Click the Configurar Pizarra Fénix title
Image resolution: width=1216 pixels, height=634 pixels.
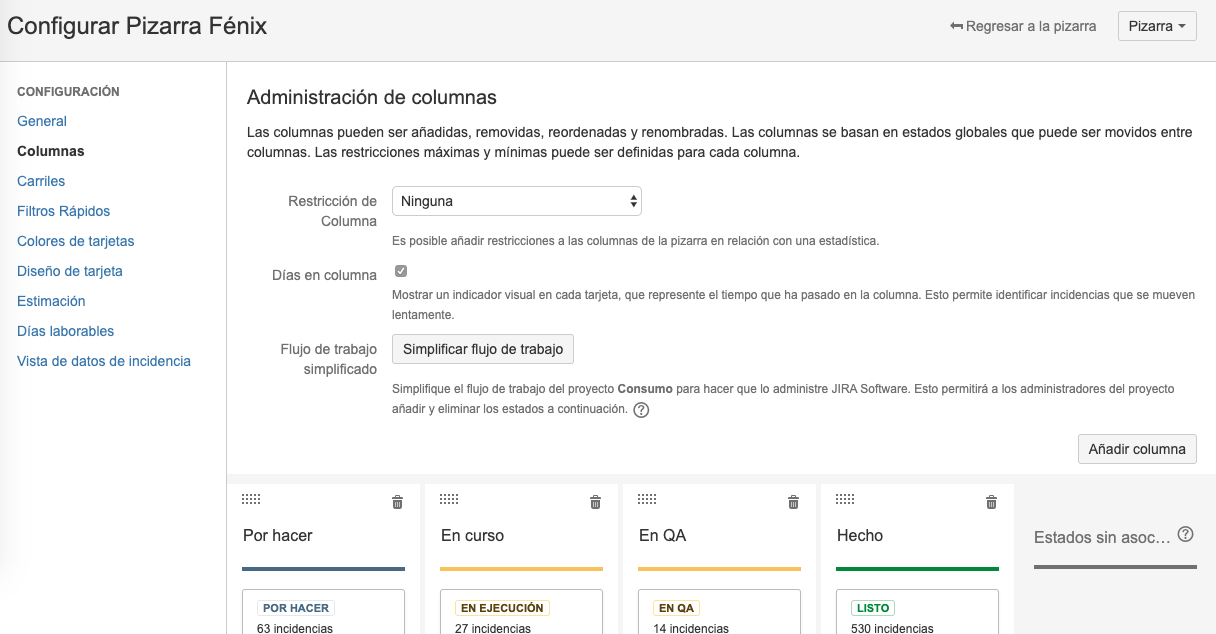[x=137, y=26]
